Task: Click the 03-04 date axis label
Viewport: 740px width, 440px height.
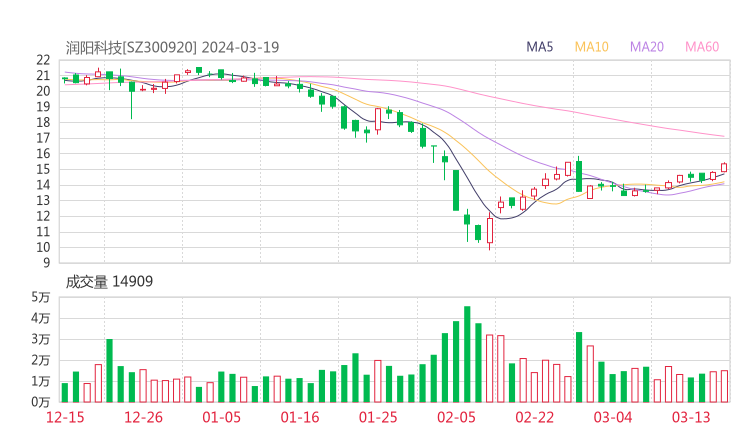Action: (613, 417)
